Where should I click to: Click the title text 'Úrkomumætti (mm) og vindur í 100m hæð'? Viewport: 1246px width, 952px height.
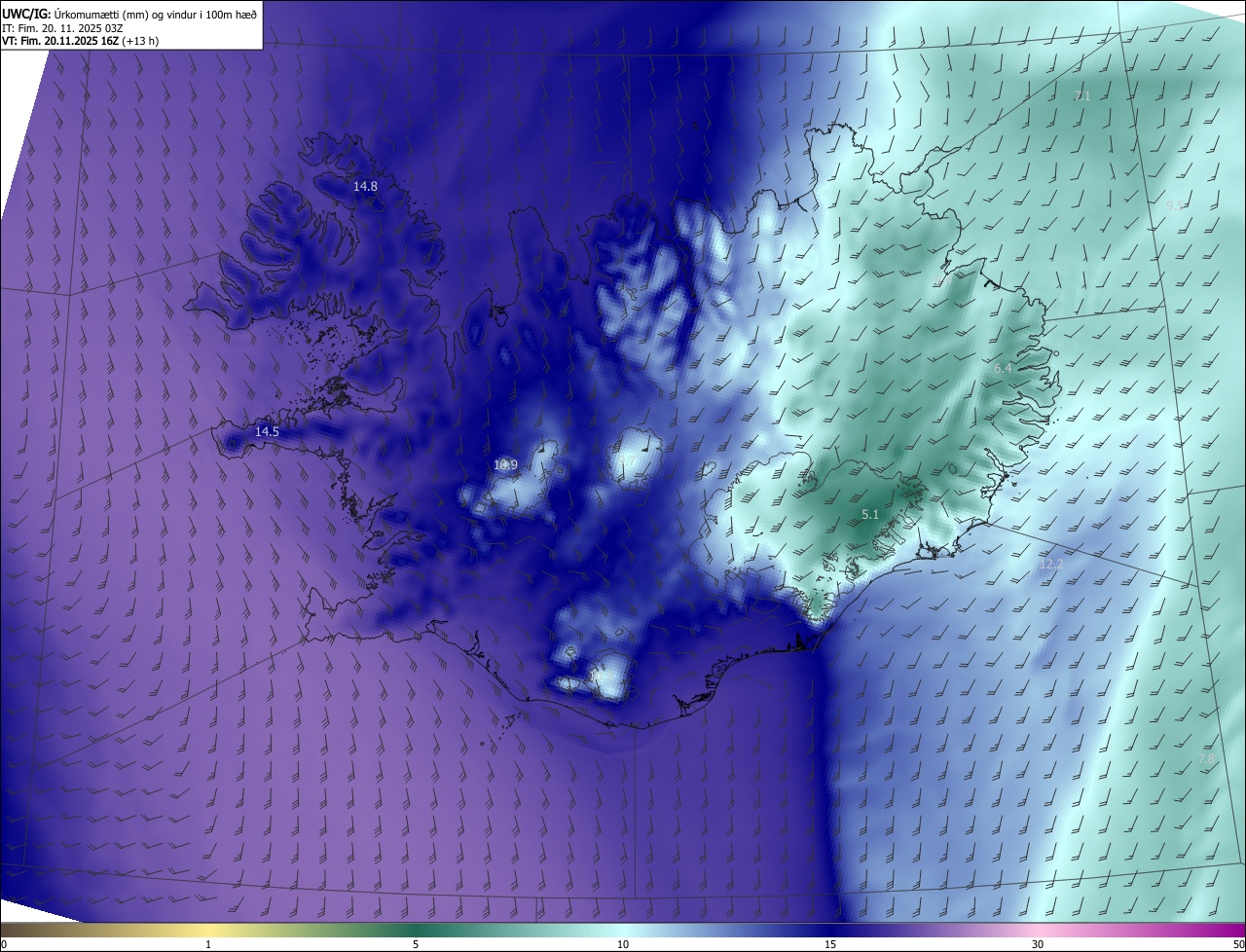pos(154,14)
